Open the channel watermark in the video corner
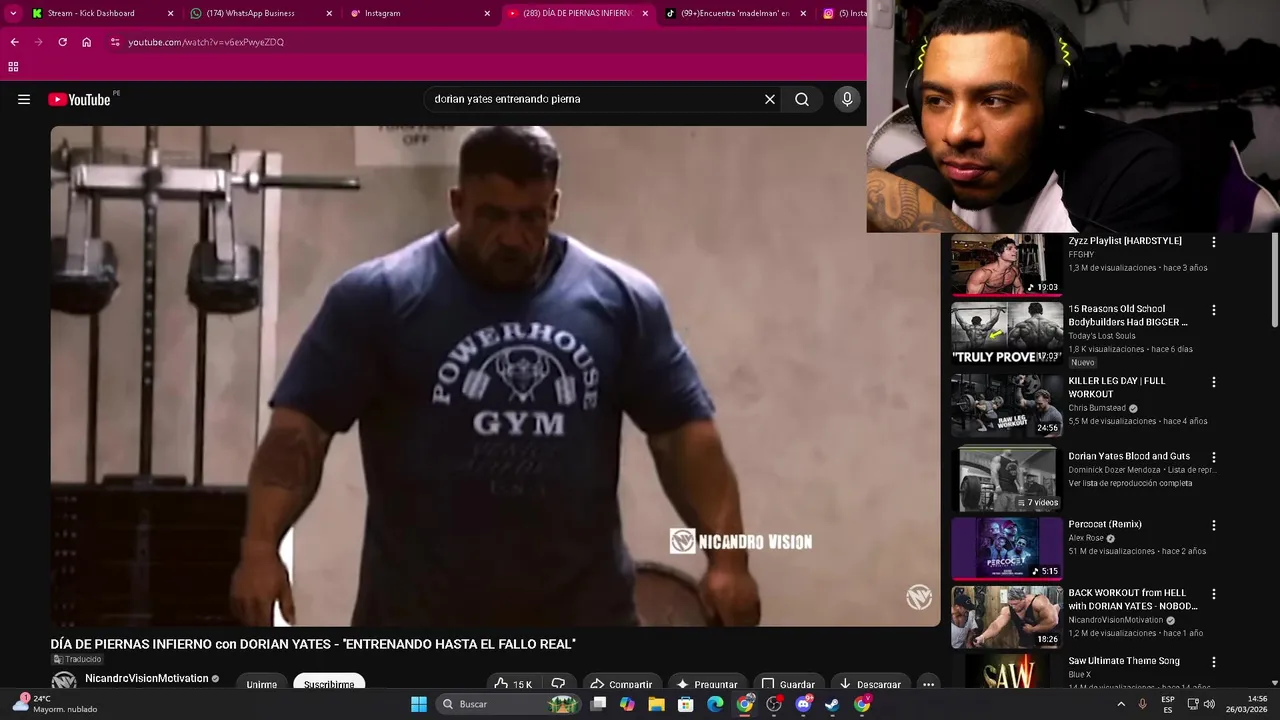 coord(919,597)
